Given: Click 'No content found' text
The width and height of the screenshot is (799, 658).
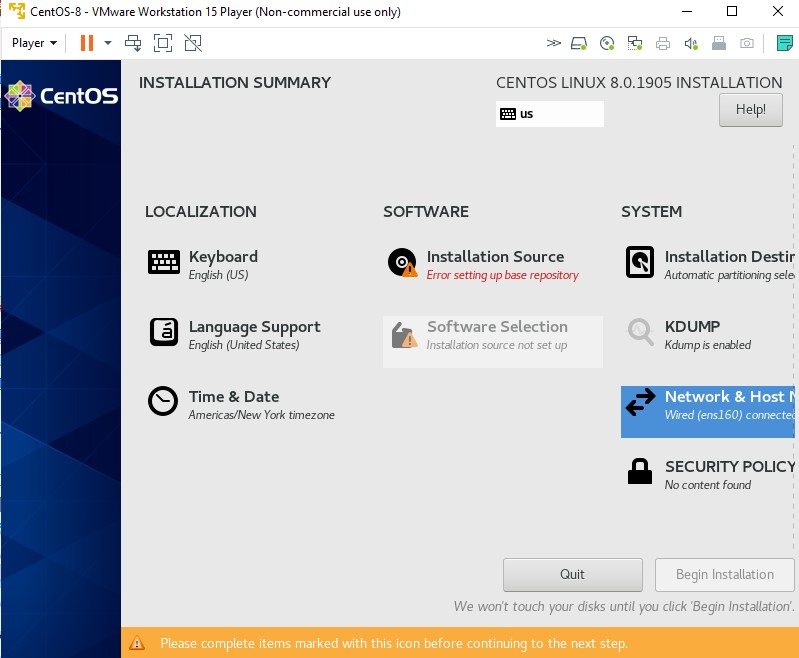Looking at the screenshot, I should 708,485.
